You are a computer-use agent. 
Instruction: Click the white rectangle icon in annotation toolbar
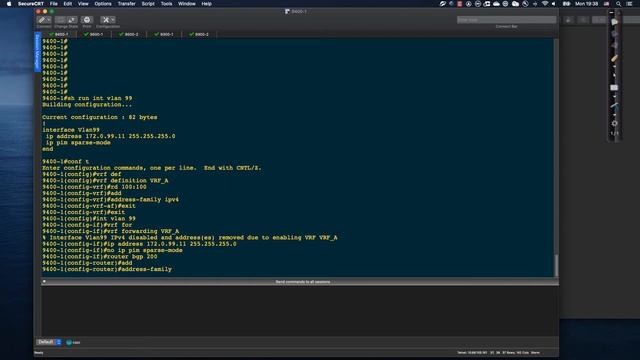pos(614,87)
